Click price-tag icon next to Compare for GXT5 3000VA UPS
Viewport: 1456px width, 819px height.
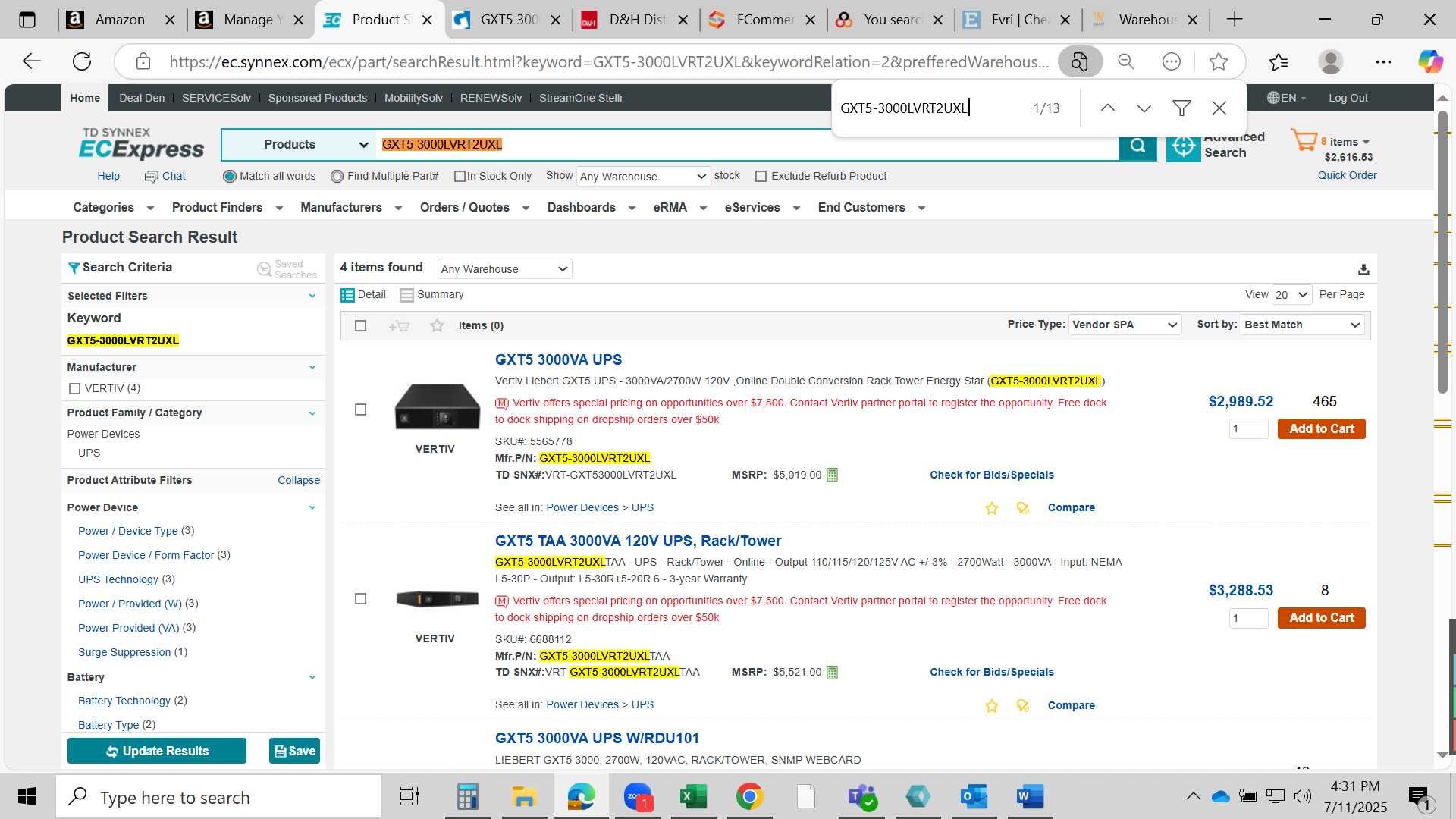pyautogui.click(x=1023, y=508)
